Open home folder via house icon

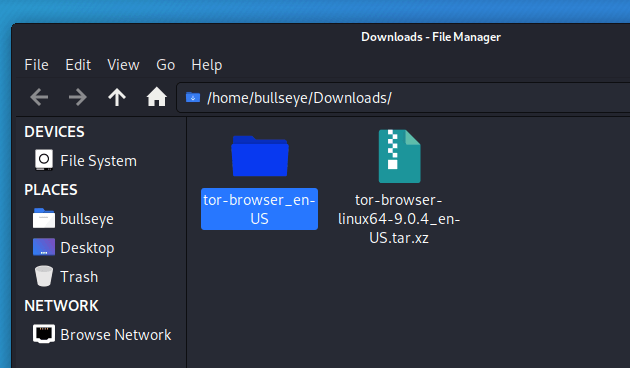[156, 97]
